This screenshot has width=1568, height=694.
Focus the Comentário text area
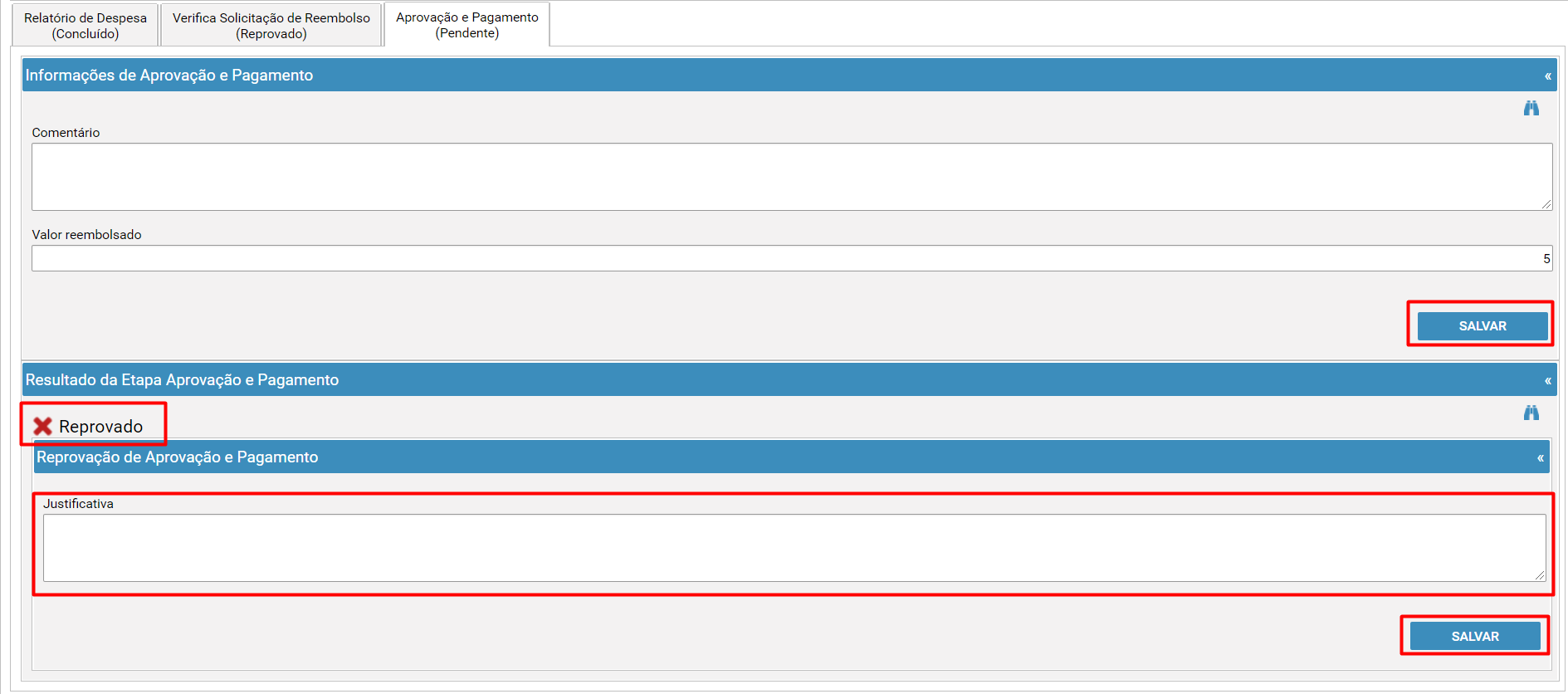pos(792,177)
